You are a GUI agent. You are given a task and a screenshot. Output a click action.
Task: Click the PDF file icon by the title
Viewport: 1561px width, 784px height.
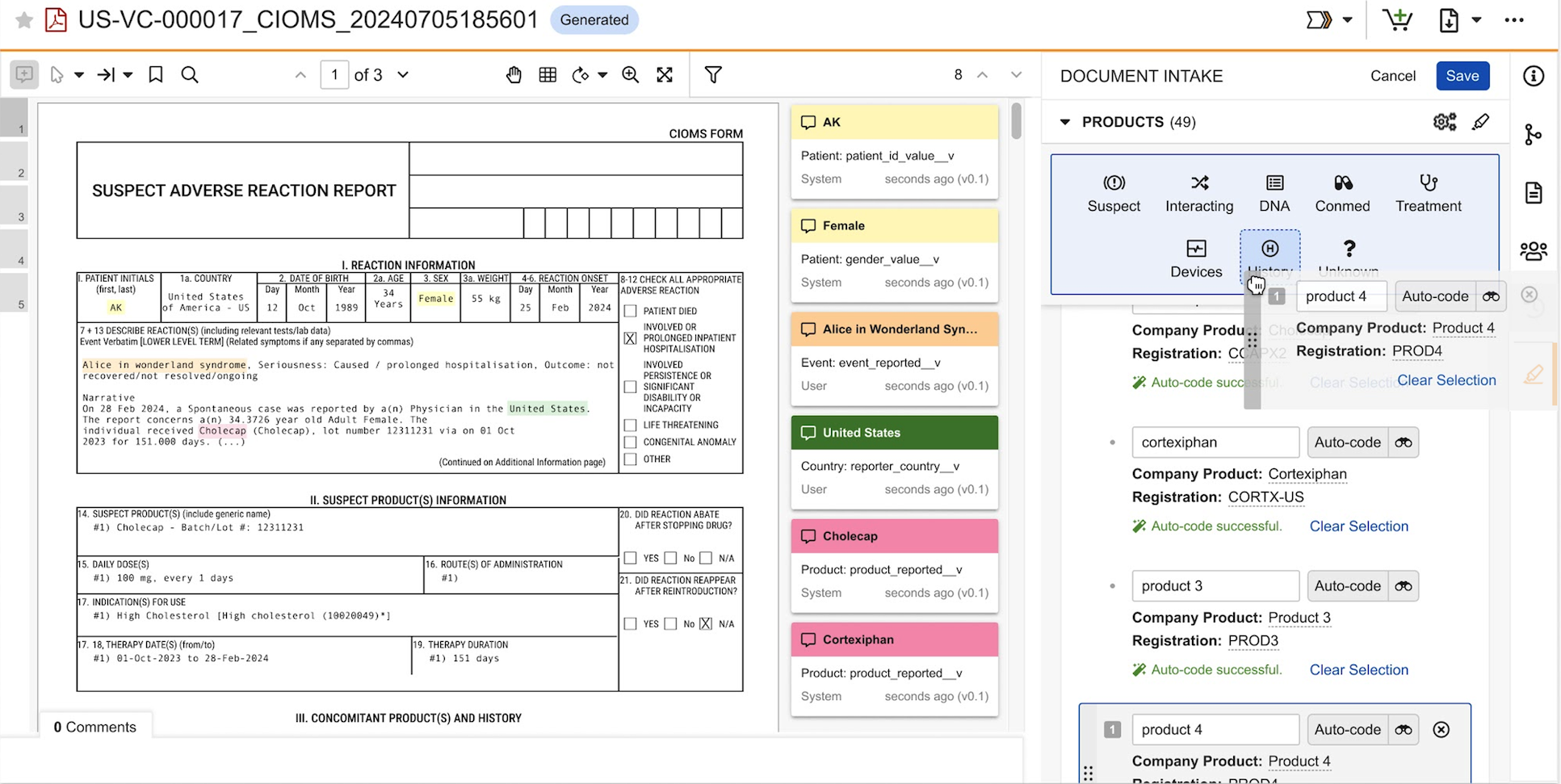(56, 19)
